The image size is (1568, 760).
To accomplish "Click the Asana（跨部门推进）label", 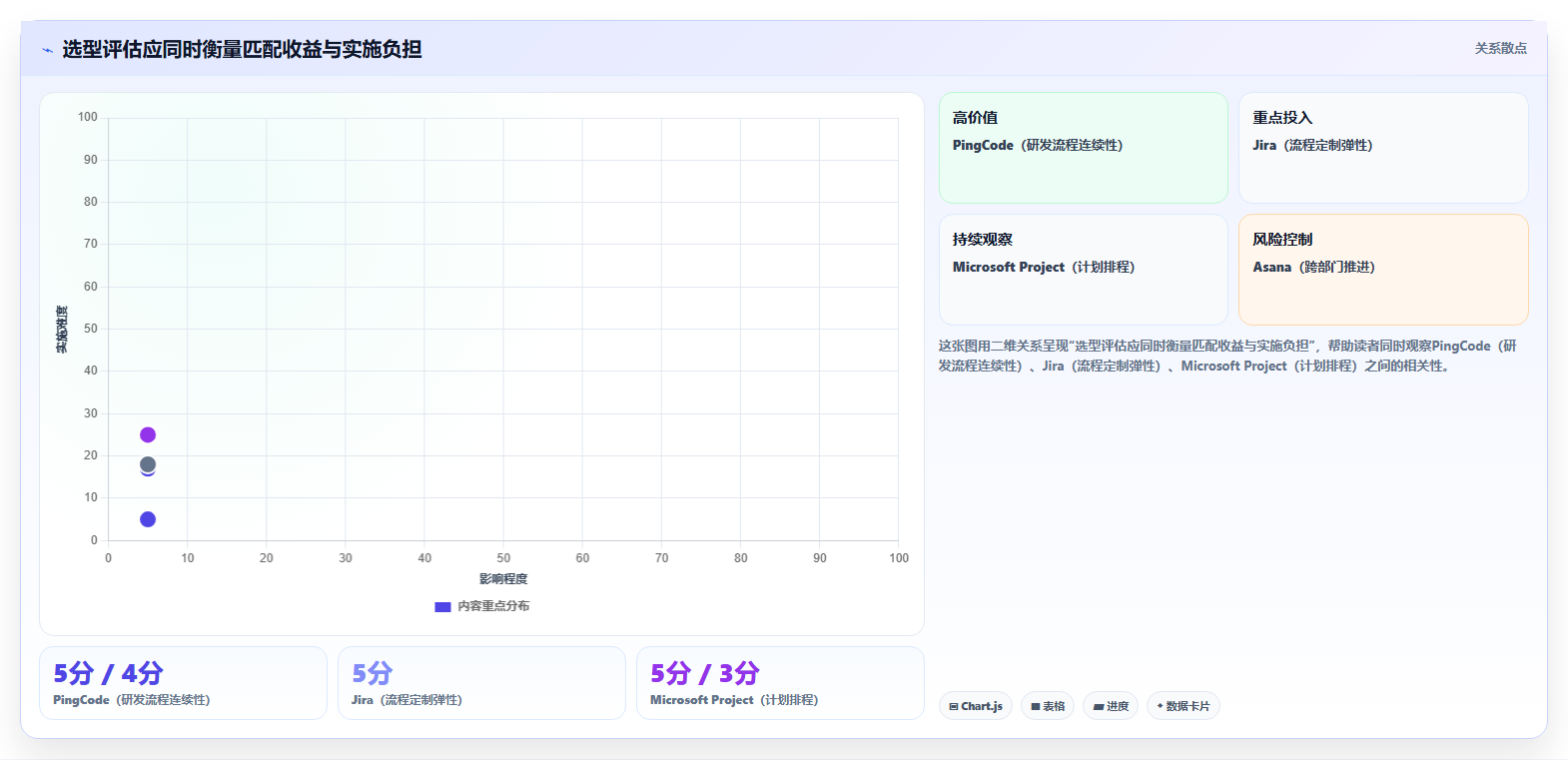I will (1313, 267).
